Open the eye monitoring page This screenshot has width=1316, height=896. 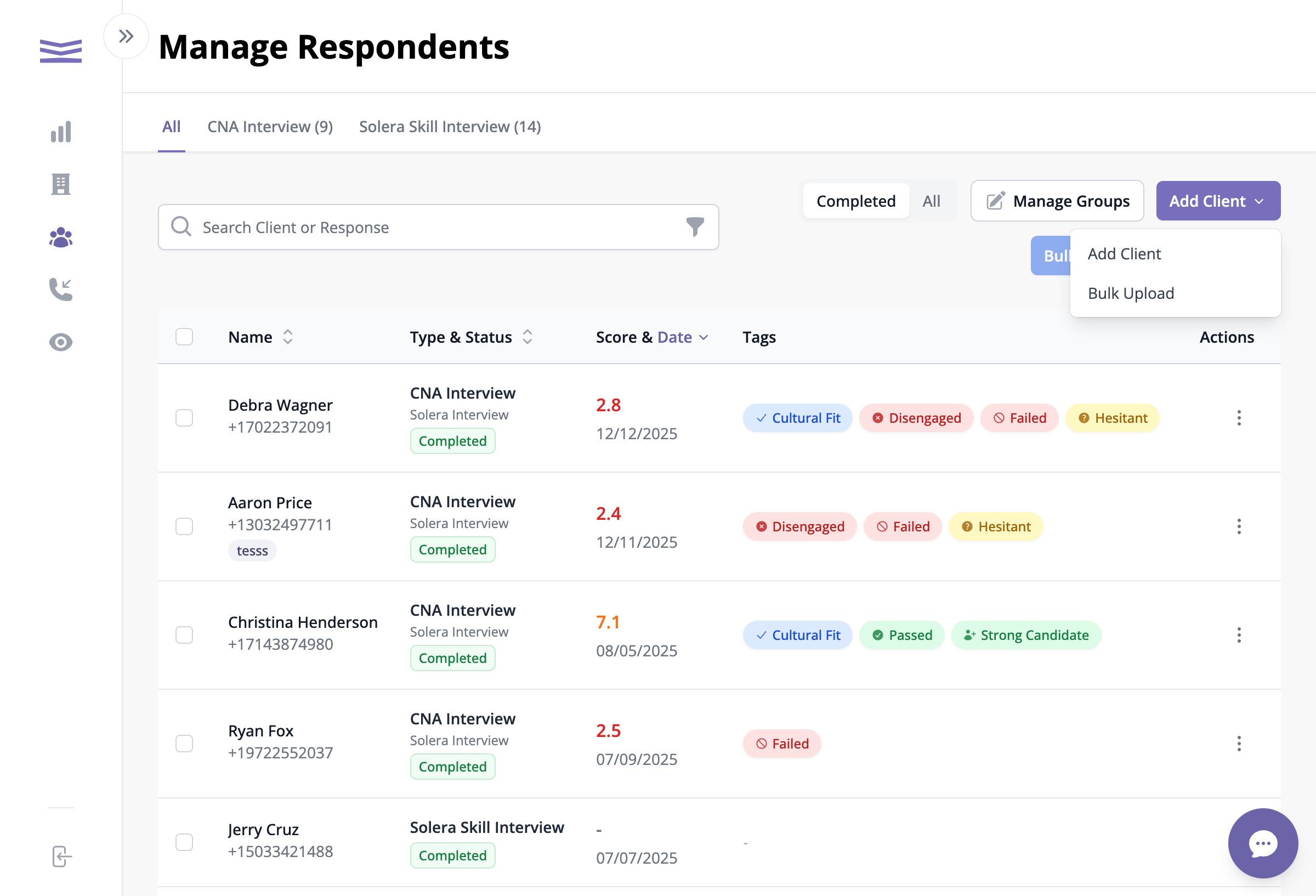60,342
